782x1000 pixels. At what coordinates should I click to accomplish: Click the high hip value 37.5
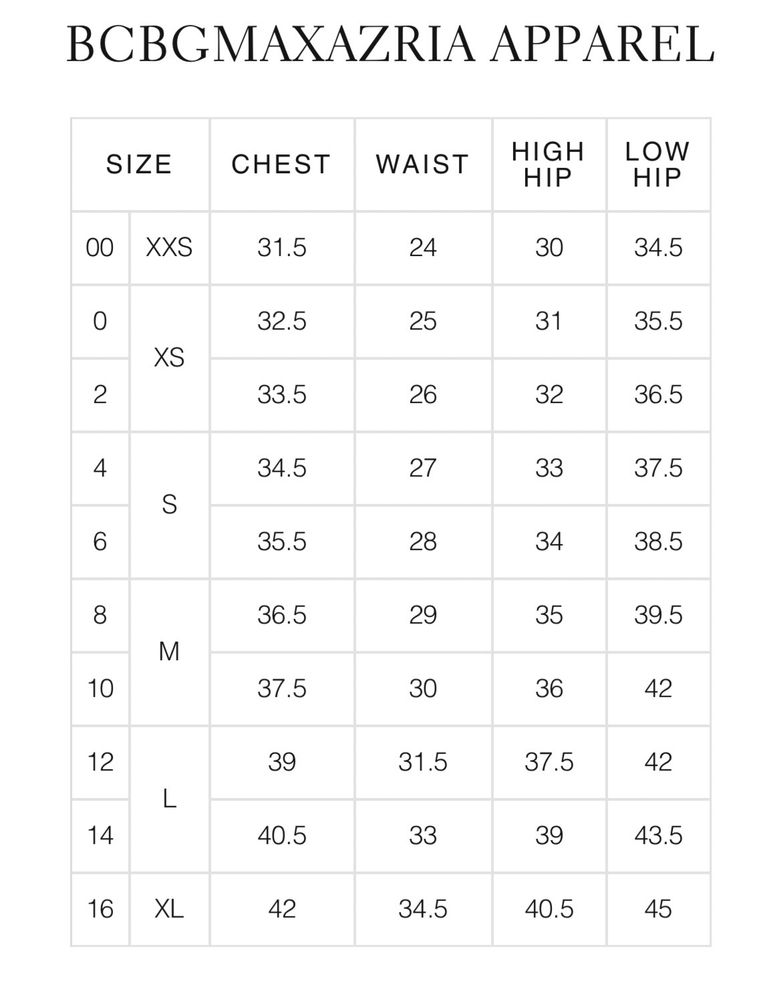pyautogui.click(x=549, y=762)
